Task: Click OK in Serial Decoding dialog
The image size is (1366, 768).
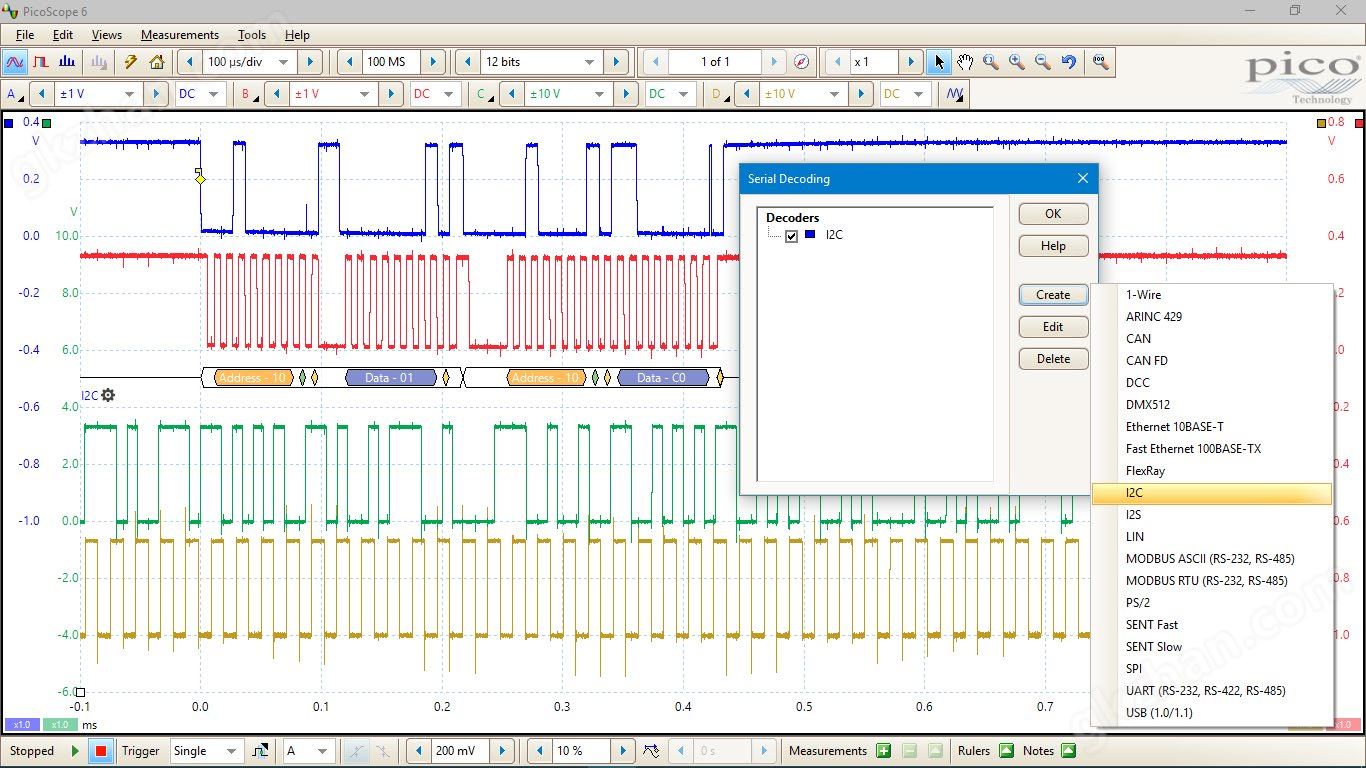Action: coord(1053,214)
